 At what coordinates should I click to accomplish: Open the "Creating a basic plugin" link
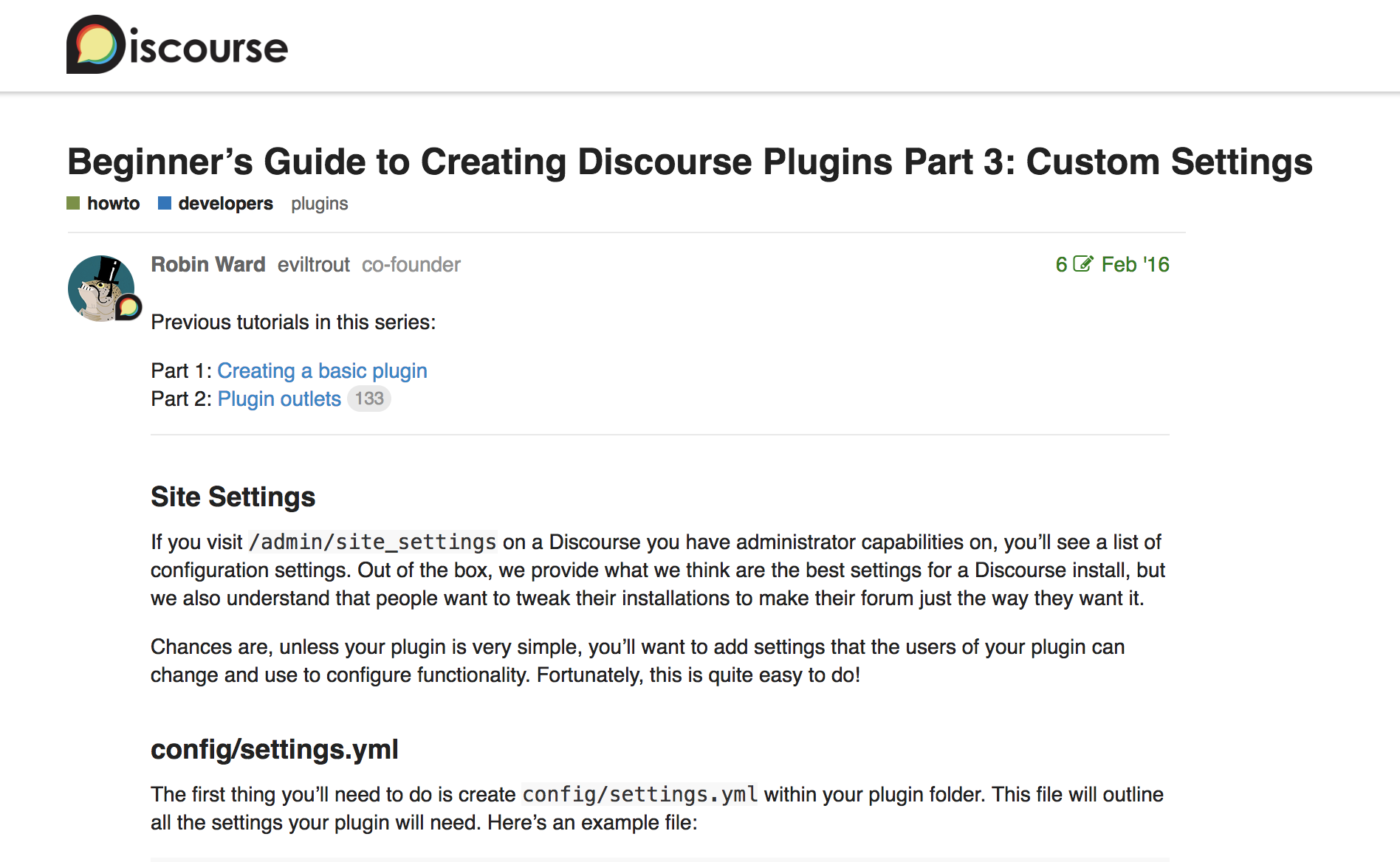point(322,370)
